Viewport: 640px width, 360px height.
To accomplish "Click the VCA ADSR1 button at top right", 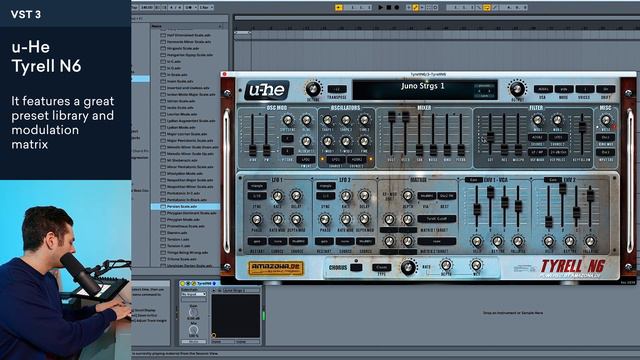I will click(543, 89).
